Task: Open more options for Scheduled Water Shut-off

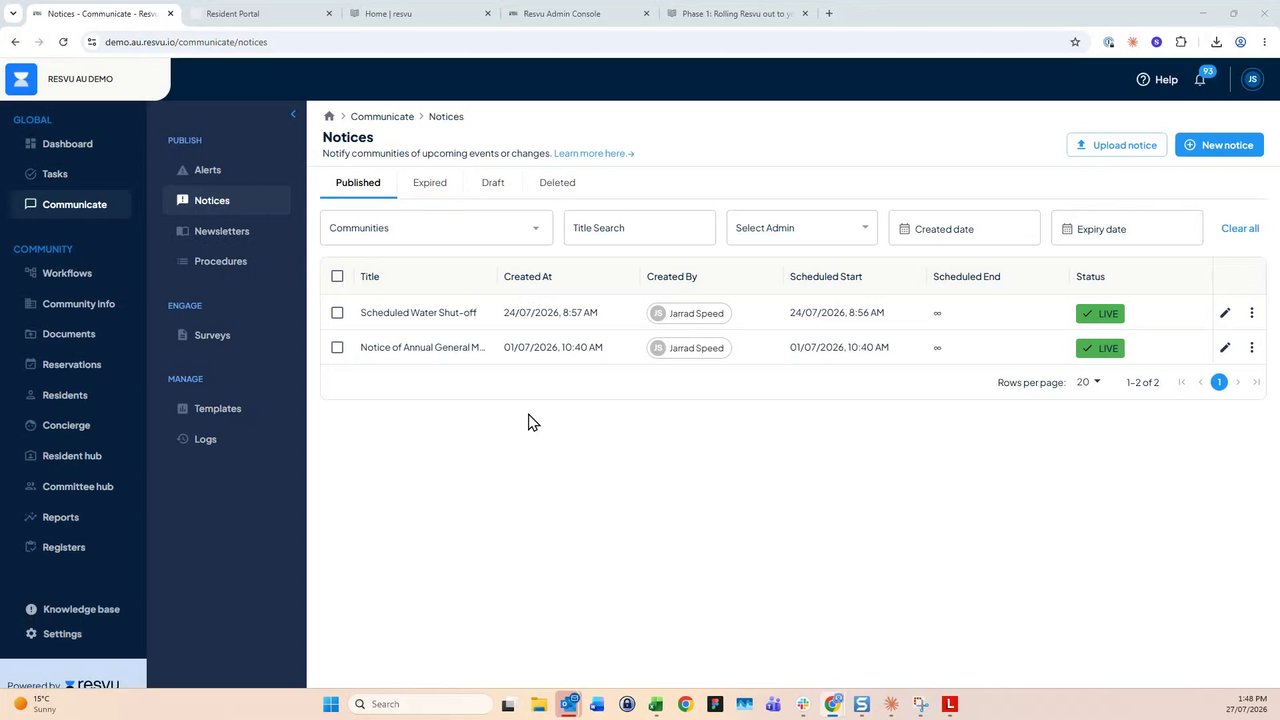Action: tap(1252, 313)
